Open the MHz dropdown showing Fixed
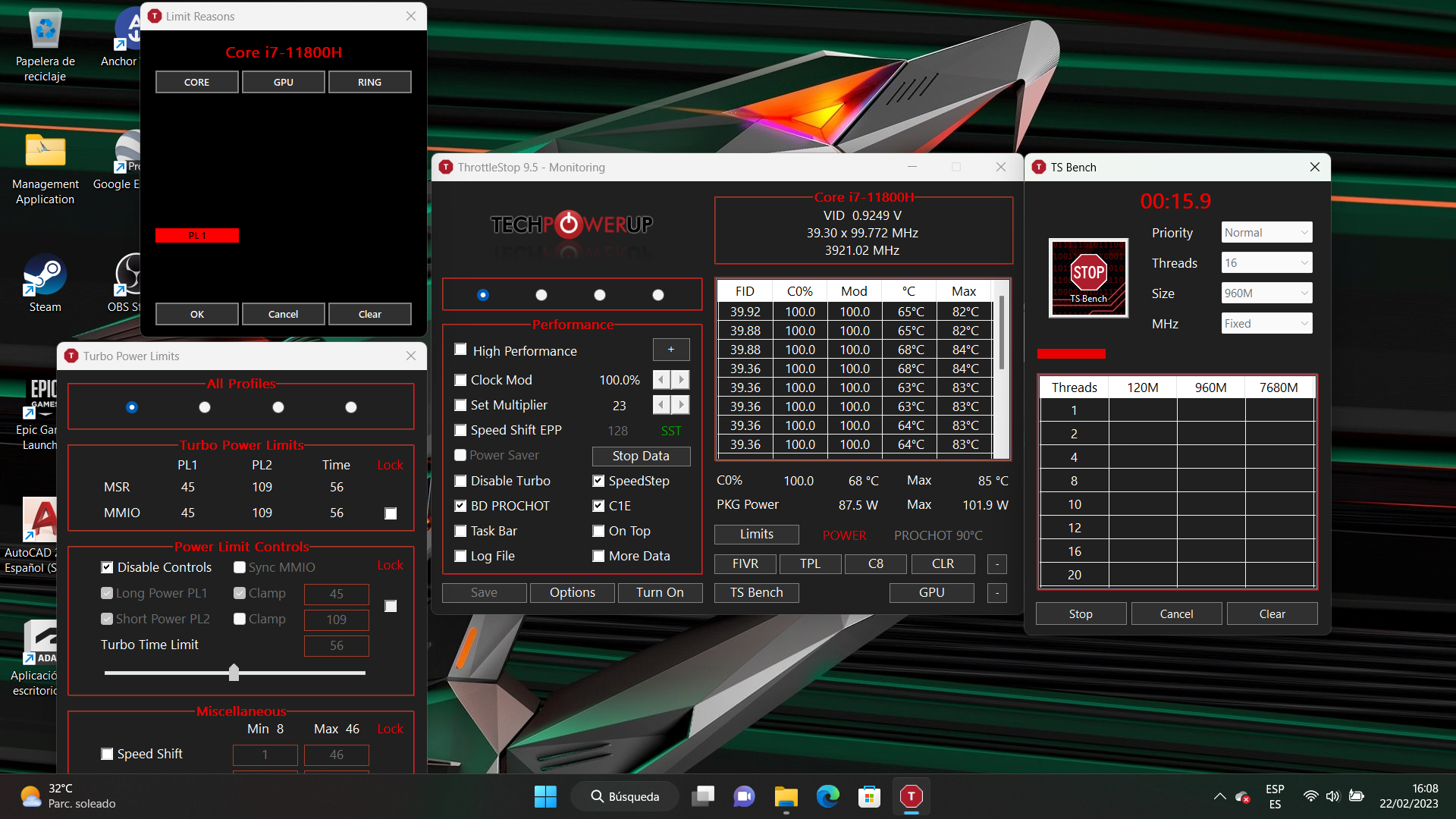Viewport: 1456px width, 819px height. coord(1266,324)
